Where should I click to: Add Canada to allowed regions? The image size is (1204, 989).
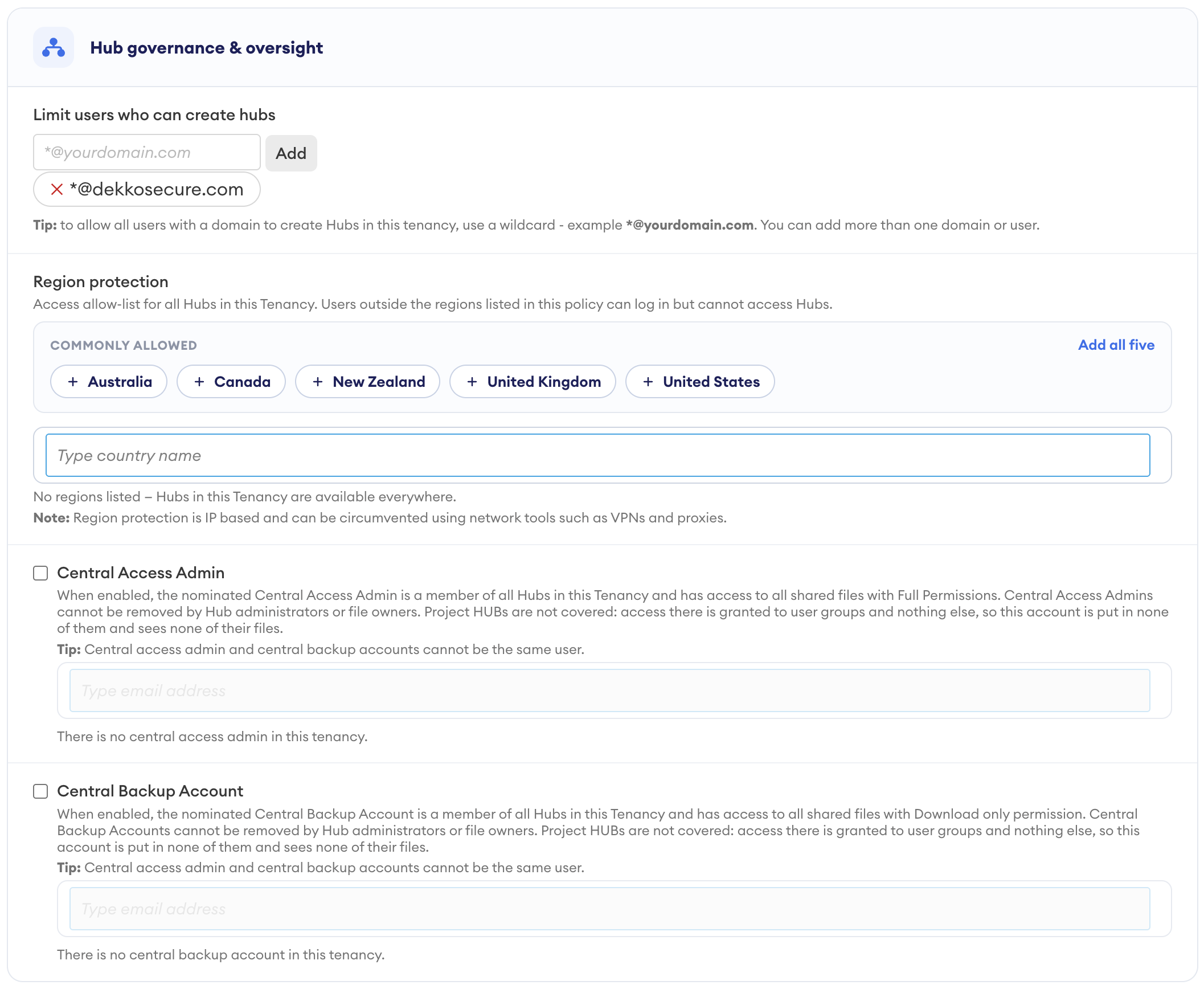[231, 382]
